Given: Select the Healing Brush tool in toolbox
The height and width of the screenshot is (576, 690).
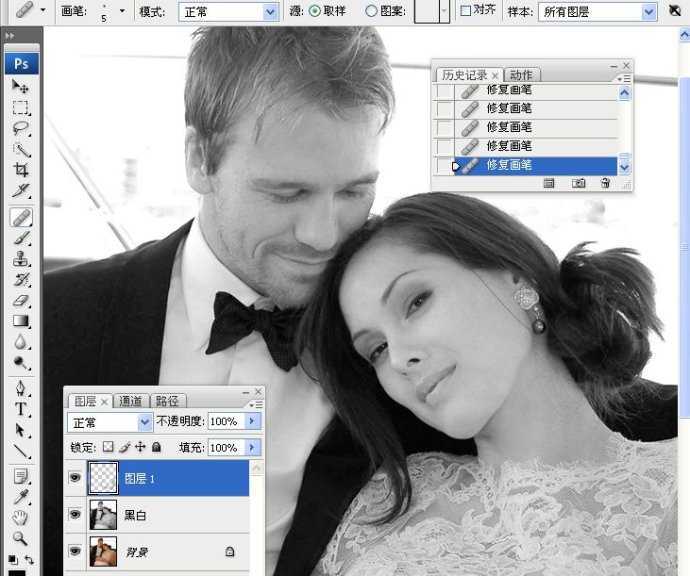Looking at the screenshot, I should coord(21,217).
